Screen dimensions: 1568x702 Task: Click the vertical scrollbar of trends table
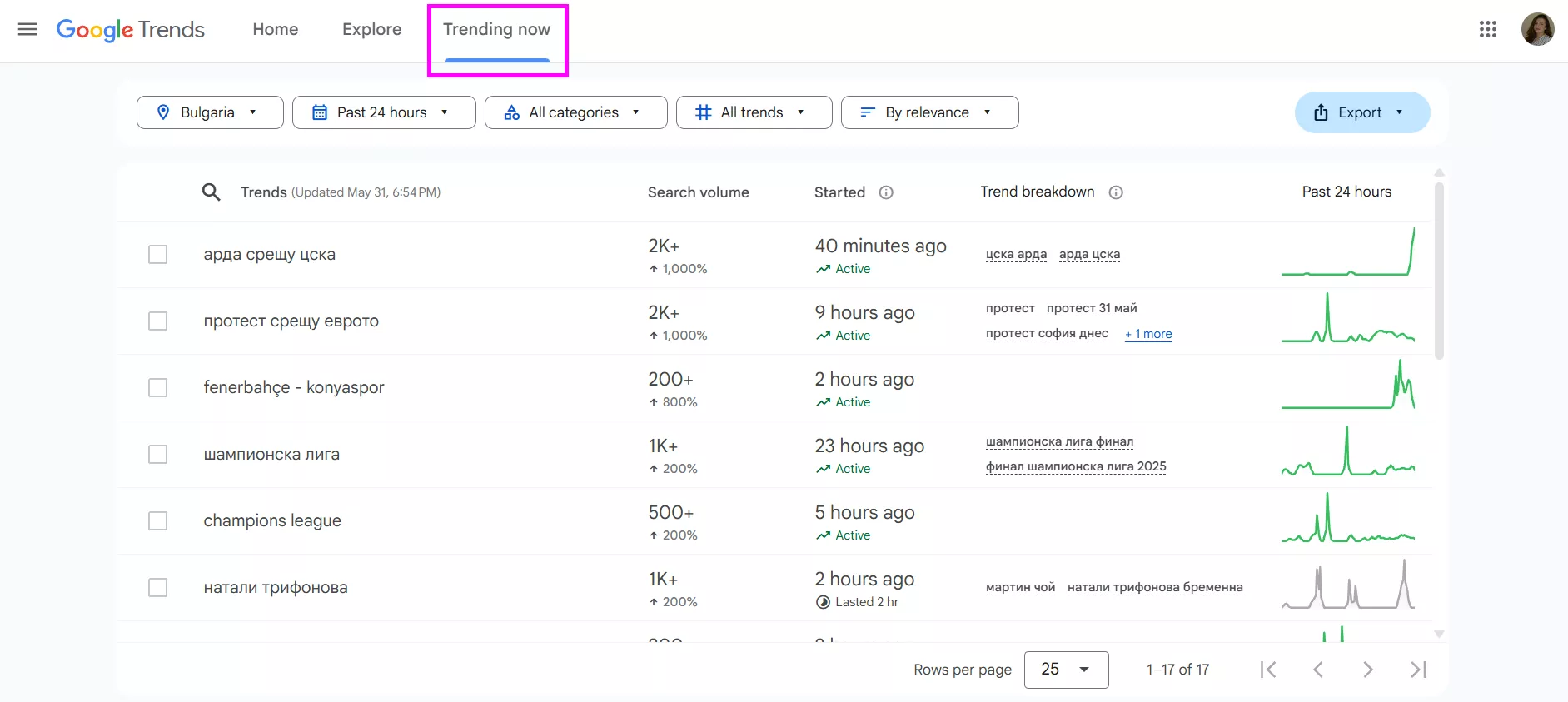[x=1439, y=271]
